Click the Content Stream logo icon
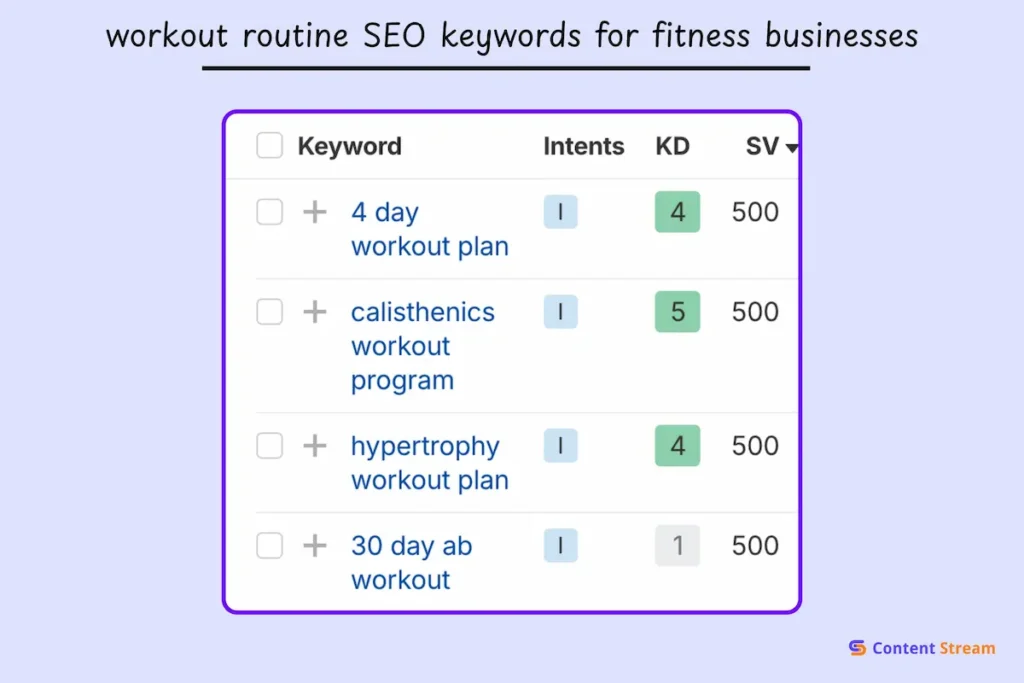The width and height of the screenshot is (1024, 683). click(x=857, y=648)
